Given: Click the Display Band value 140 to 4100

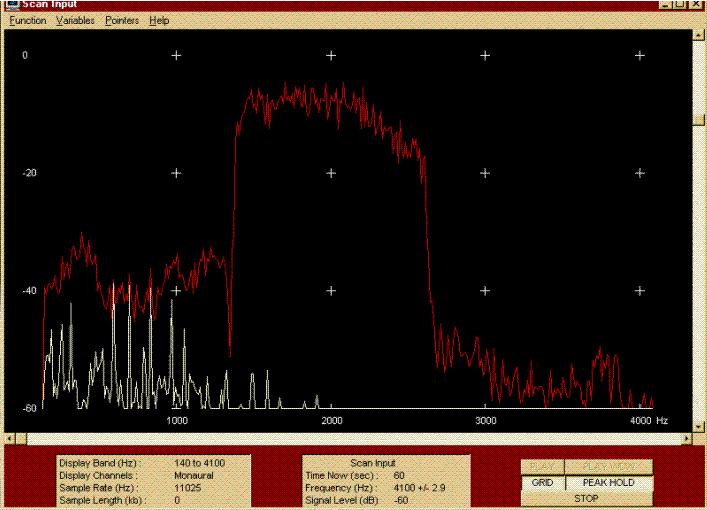Looking at the screenshot, I should 201,464.
